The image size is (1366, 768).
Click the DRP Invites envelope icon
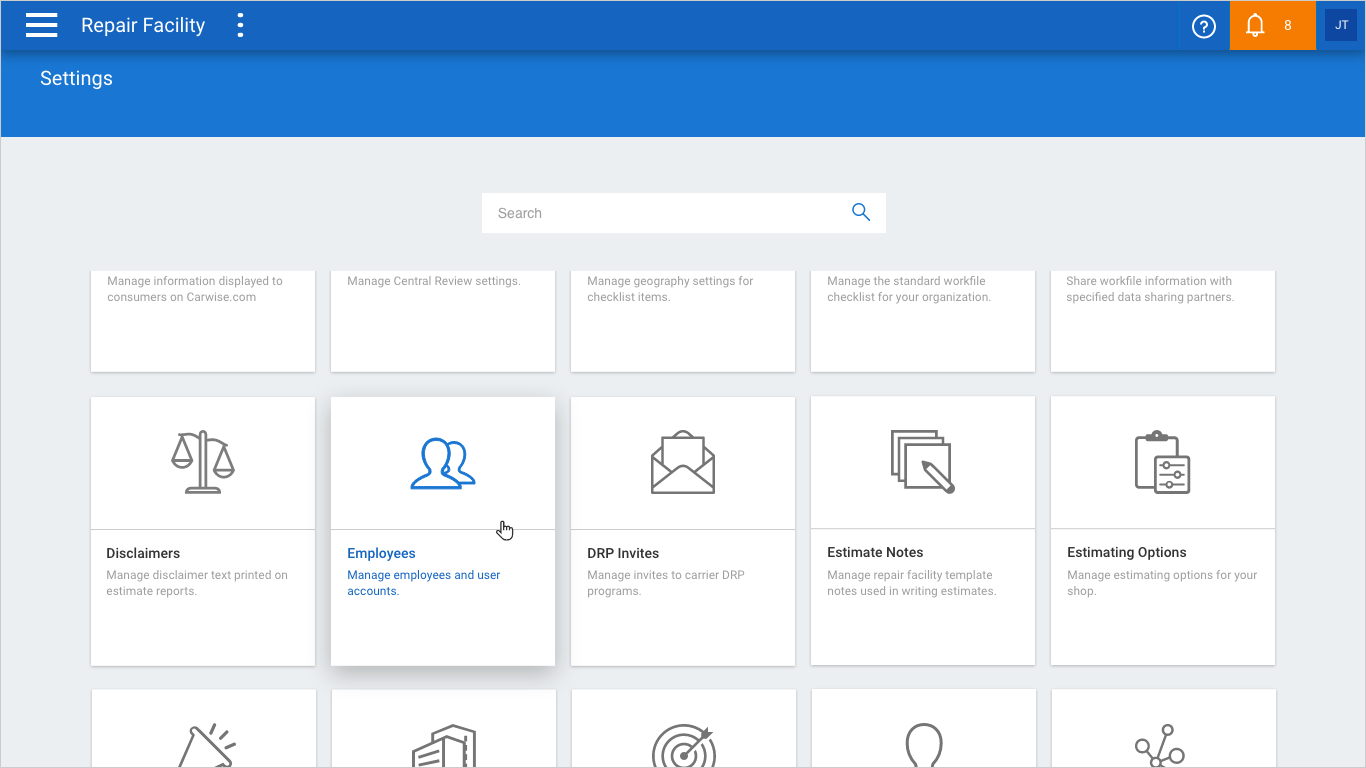(x=682, y=462)
